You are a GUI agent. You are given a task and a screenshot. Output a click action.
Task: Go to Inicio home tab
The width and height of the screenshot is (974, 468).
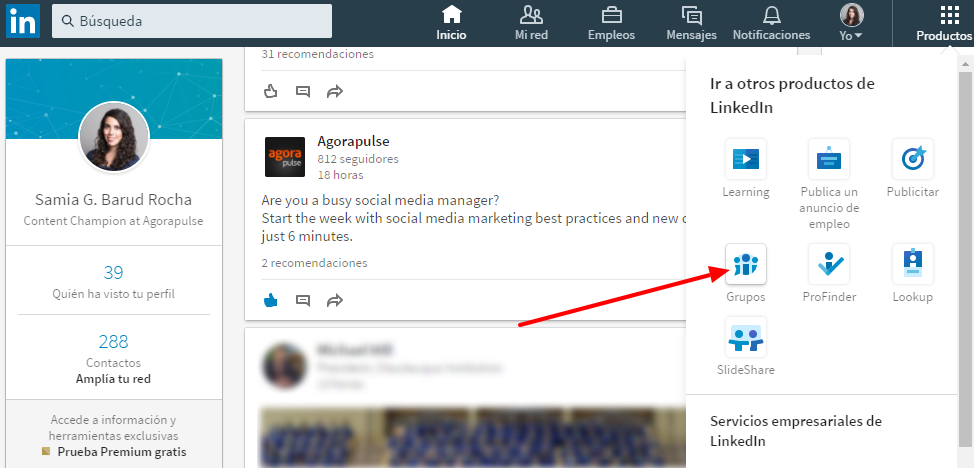point(451,24)
